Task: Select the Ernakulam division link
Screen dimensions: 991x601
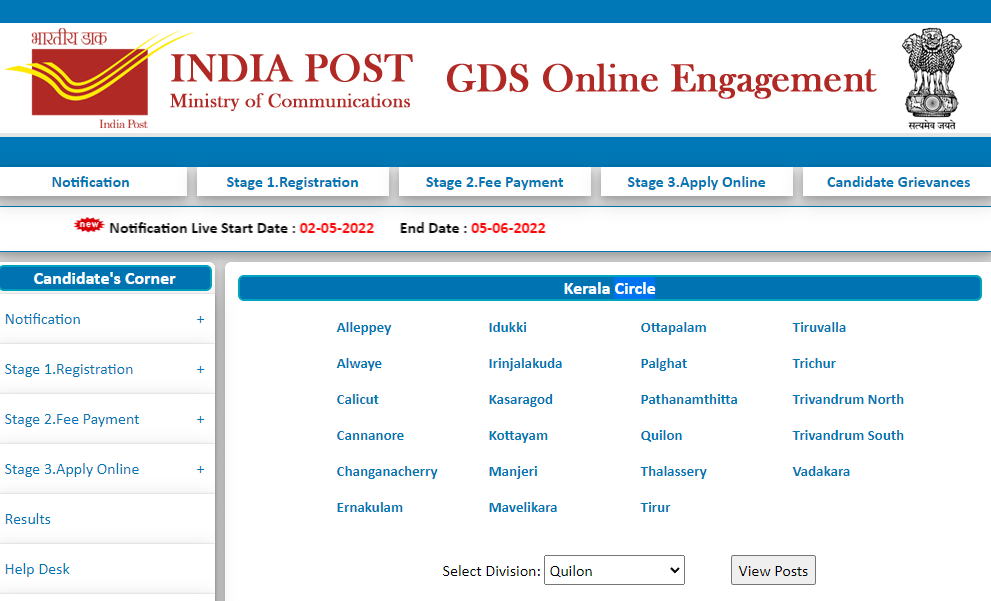Action: pyautogui.click(x=370, y=507)
